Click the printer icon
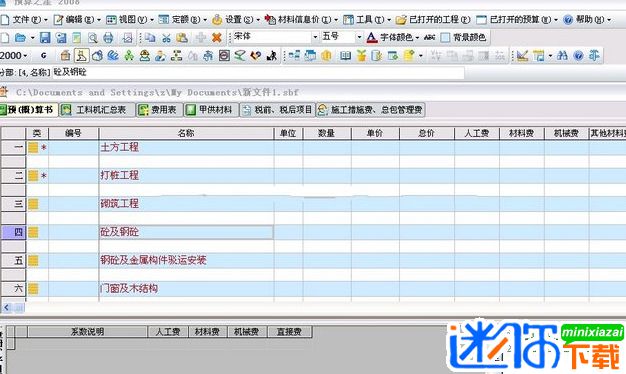Image resolution: width=626 pixels, height=374 pixels. 108,38
